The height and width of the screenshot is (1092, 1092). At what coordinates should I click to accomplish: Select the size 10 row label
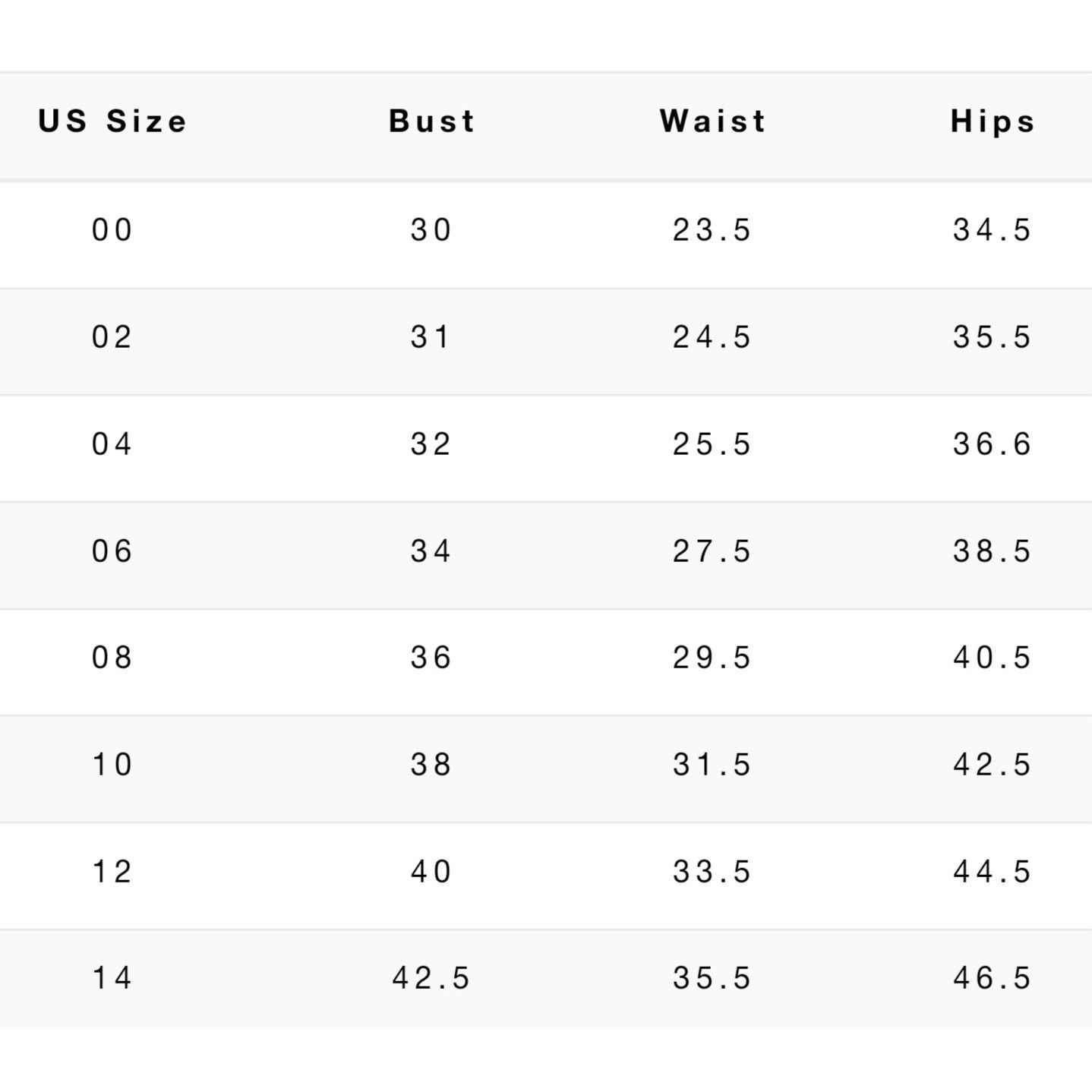(112, 765)
